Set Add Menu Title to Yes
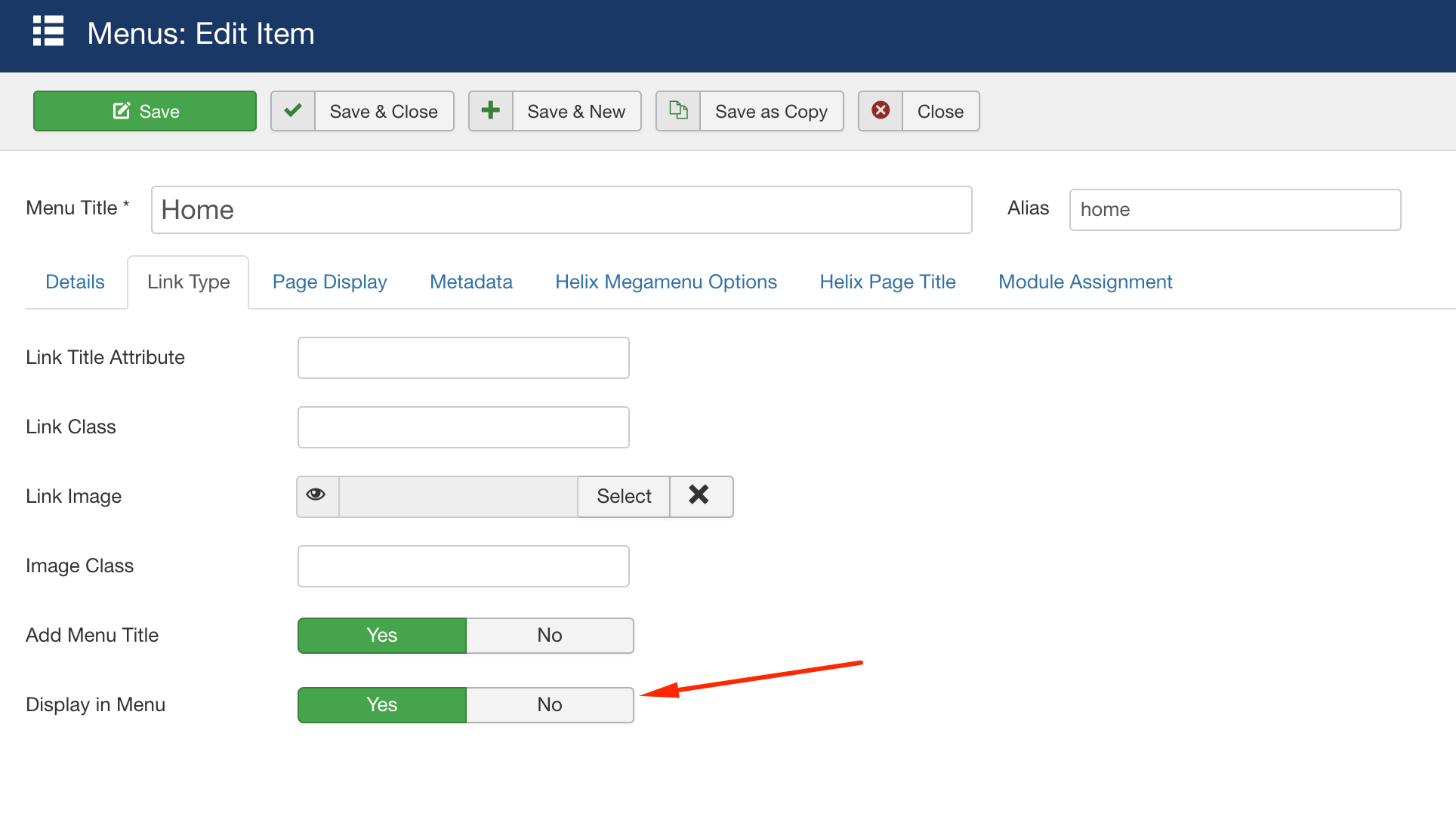This screenshot has height=835, width=1456. pos(381,635)
